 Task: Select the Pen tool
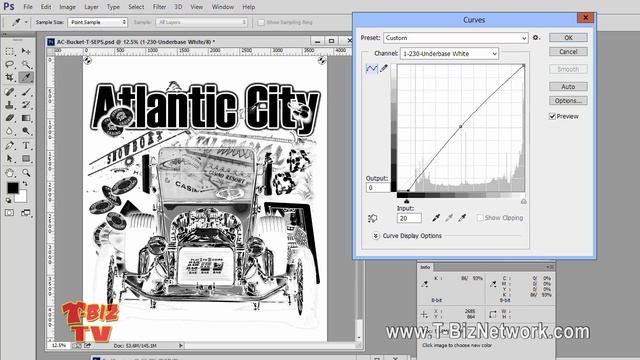click(9, 145)
